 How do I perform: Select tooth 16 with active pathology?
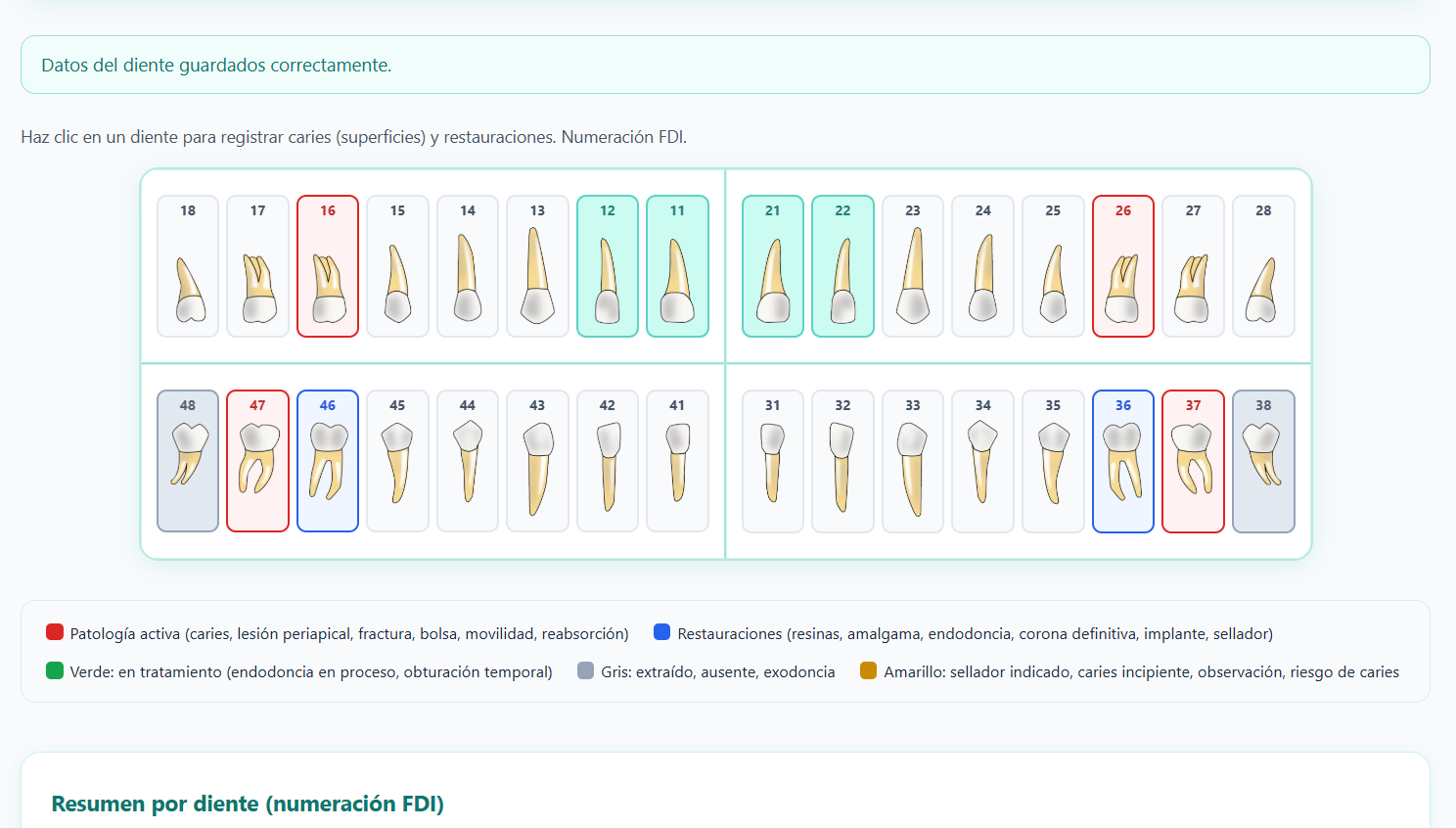pyautogui.click(x=328, y=266)
